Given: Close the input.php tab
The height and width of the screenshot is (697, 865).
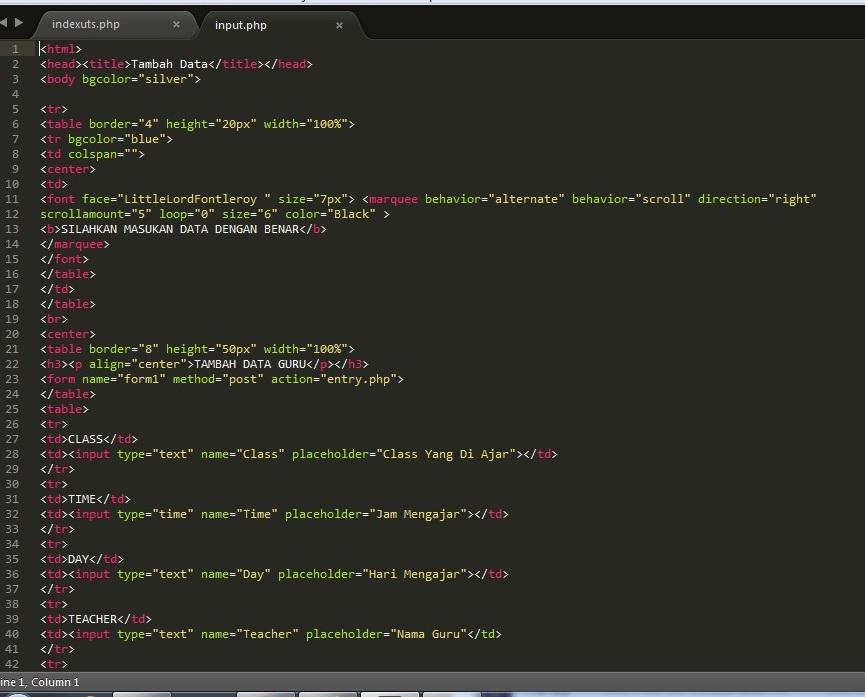Looking at the screenshot, I should (x=339, y=25).
